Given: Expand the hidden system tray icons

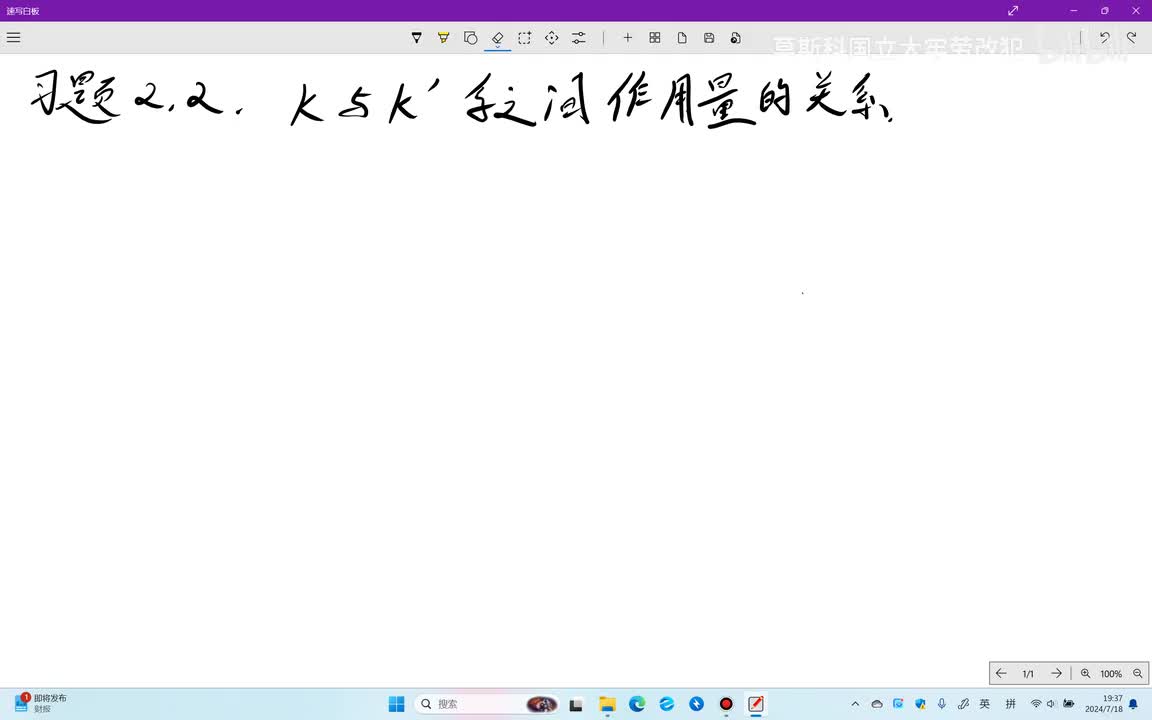Looking at the screenshot, I should click(855, 704).
